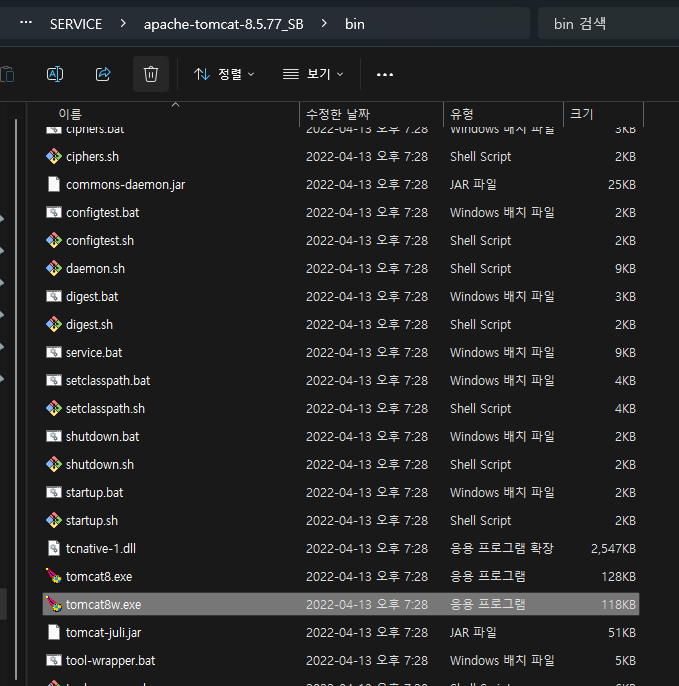Select the file name setclasspath.sh
The height and width of the screenshot is (686, 679).
pyautogui.click(x=105, y=409)
